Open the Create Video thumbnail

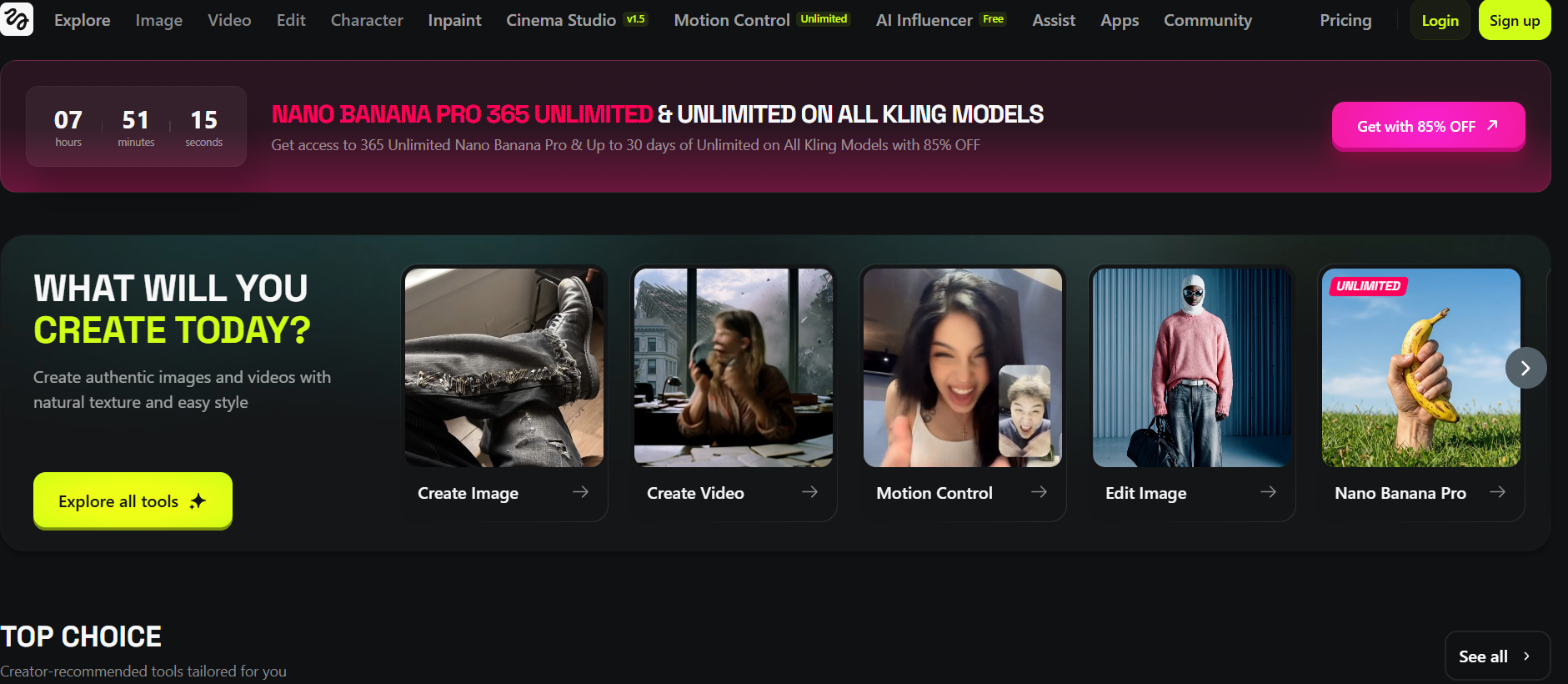pos(734,368)
